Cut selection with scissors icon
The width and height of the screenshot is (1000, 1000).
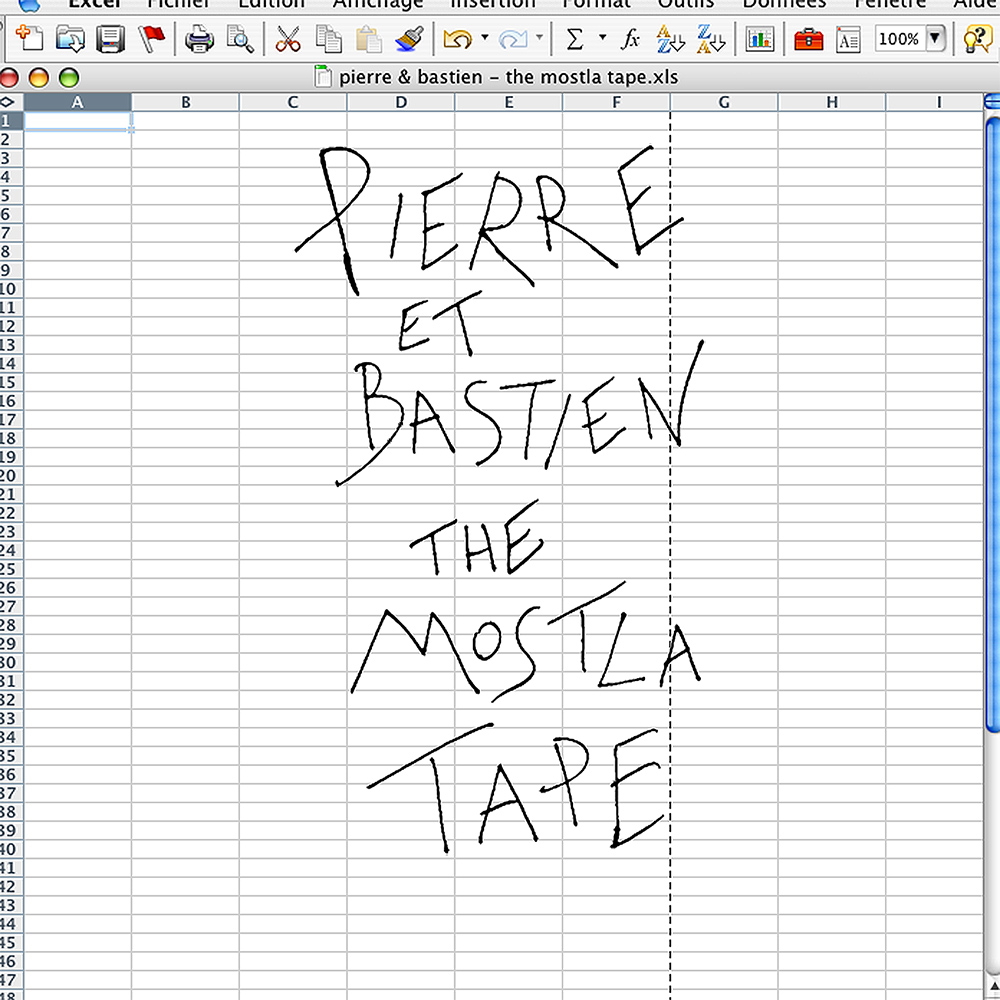coord(288,39)
